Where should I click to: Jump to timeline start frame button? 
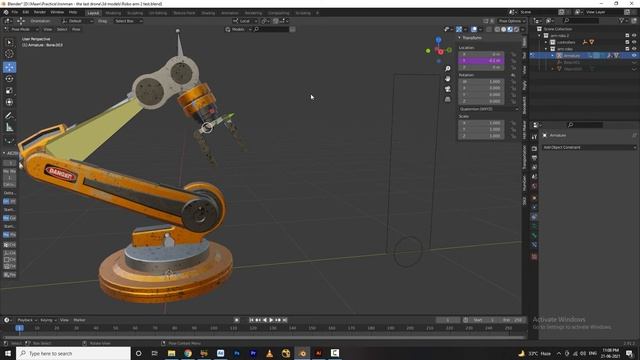tap(251, 320)
